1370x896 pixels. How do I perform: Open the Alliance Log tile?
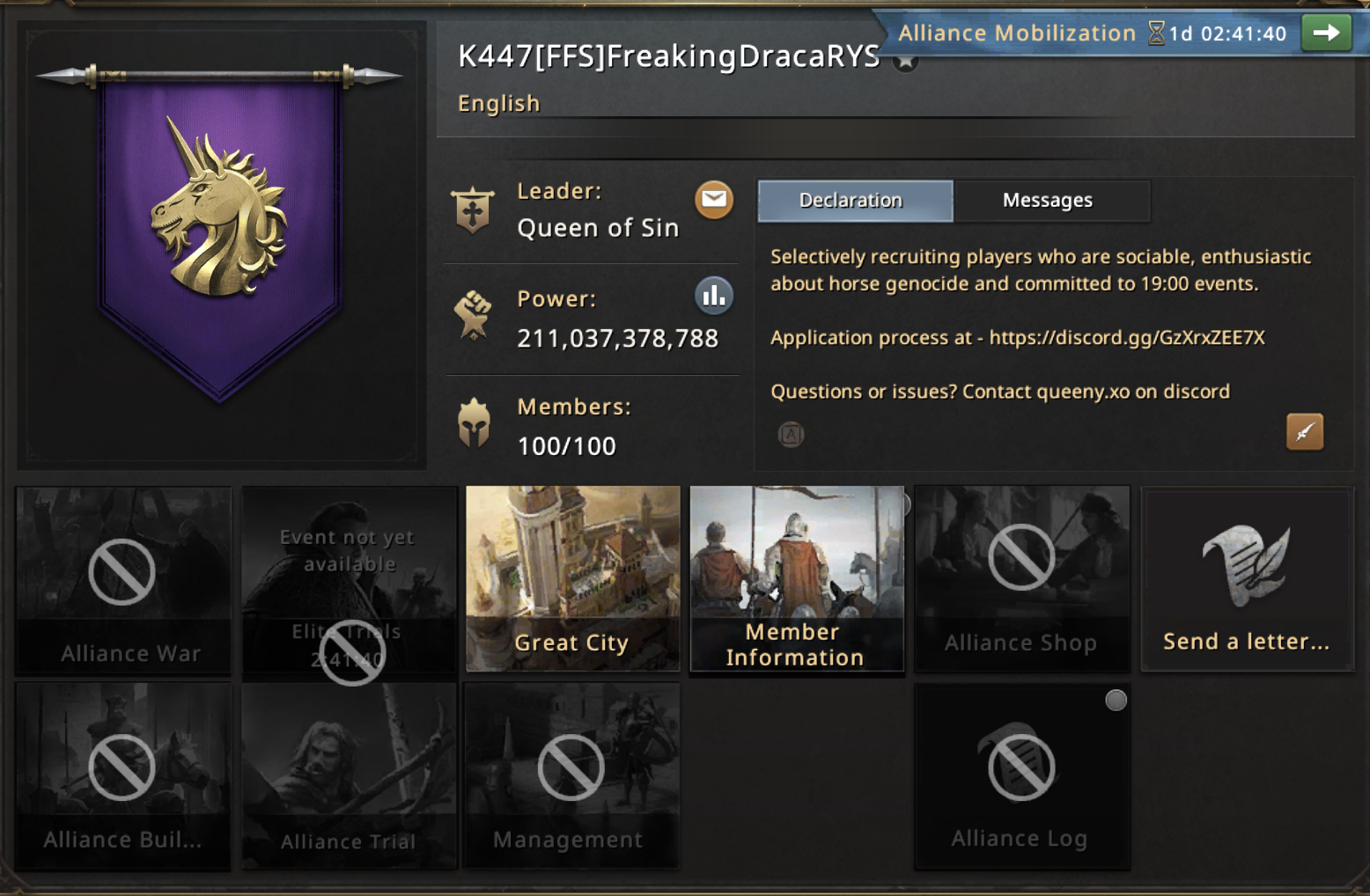pos(1022,776)
